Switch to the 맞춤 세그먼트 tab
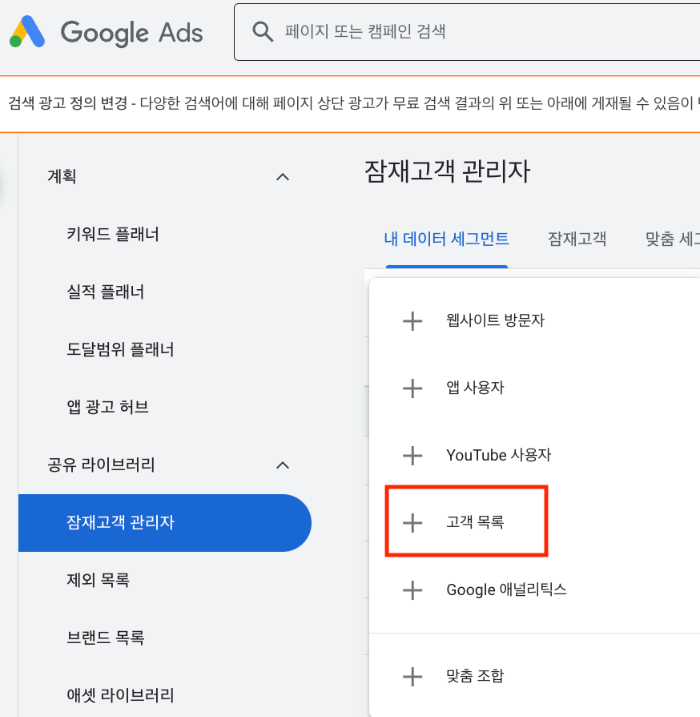The height and width of the screenshot is (717, 700). click(672, 239)
